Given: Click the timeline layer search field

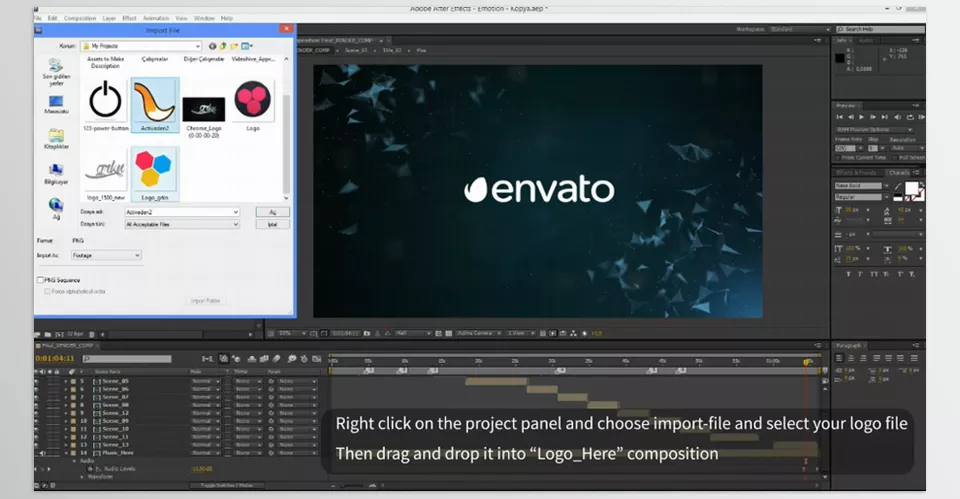Looking at the screenshot, I should tap(127, 359).
